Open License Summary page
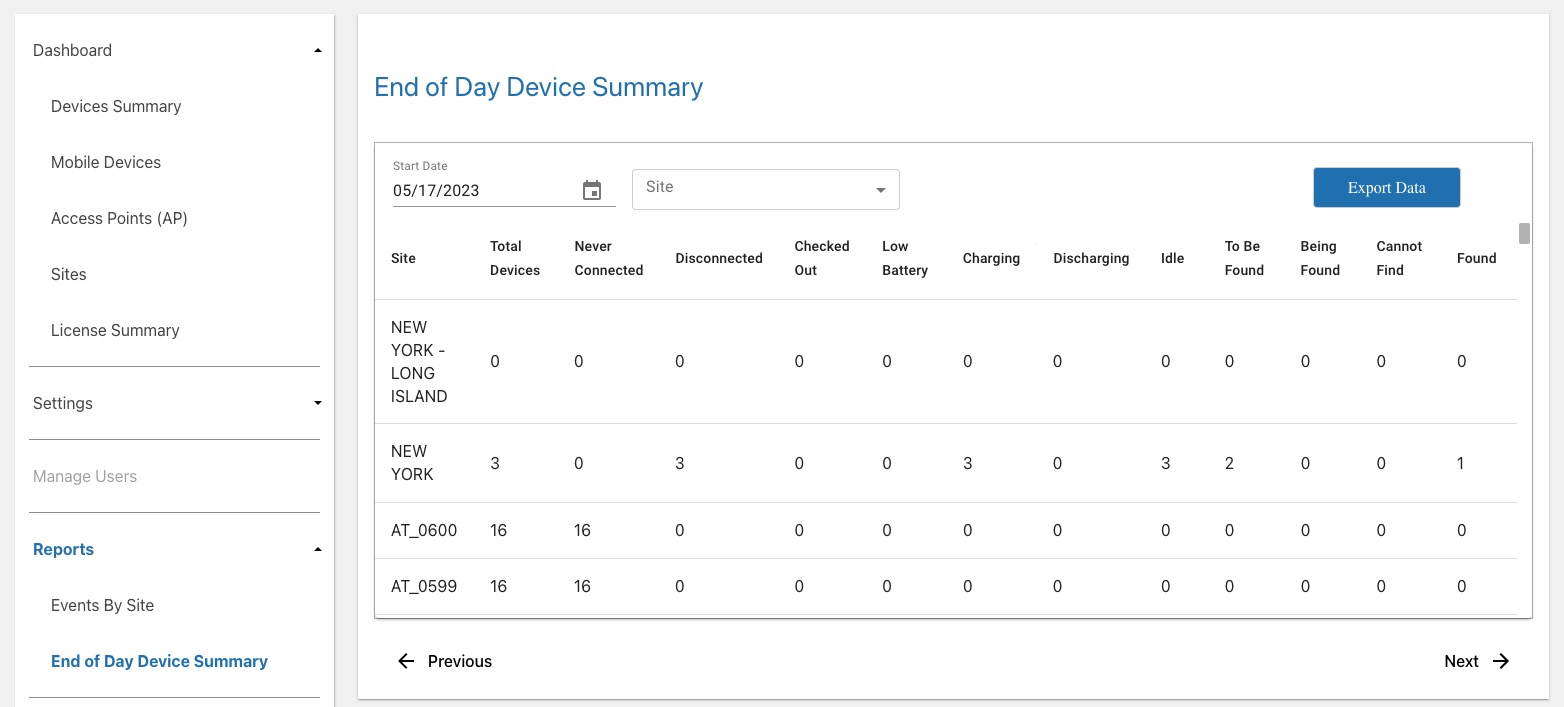Image resolution: width=1564 pixels, height=707 pixels. [x=115, y=330]
